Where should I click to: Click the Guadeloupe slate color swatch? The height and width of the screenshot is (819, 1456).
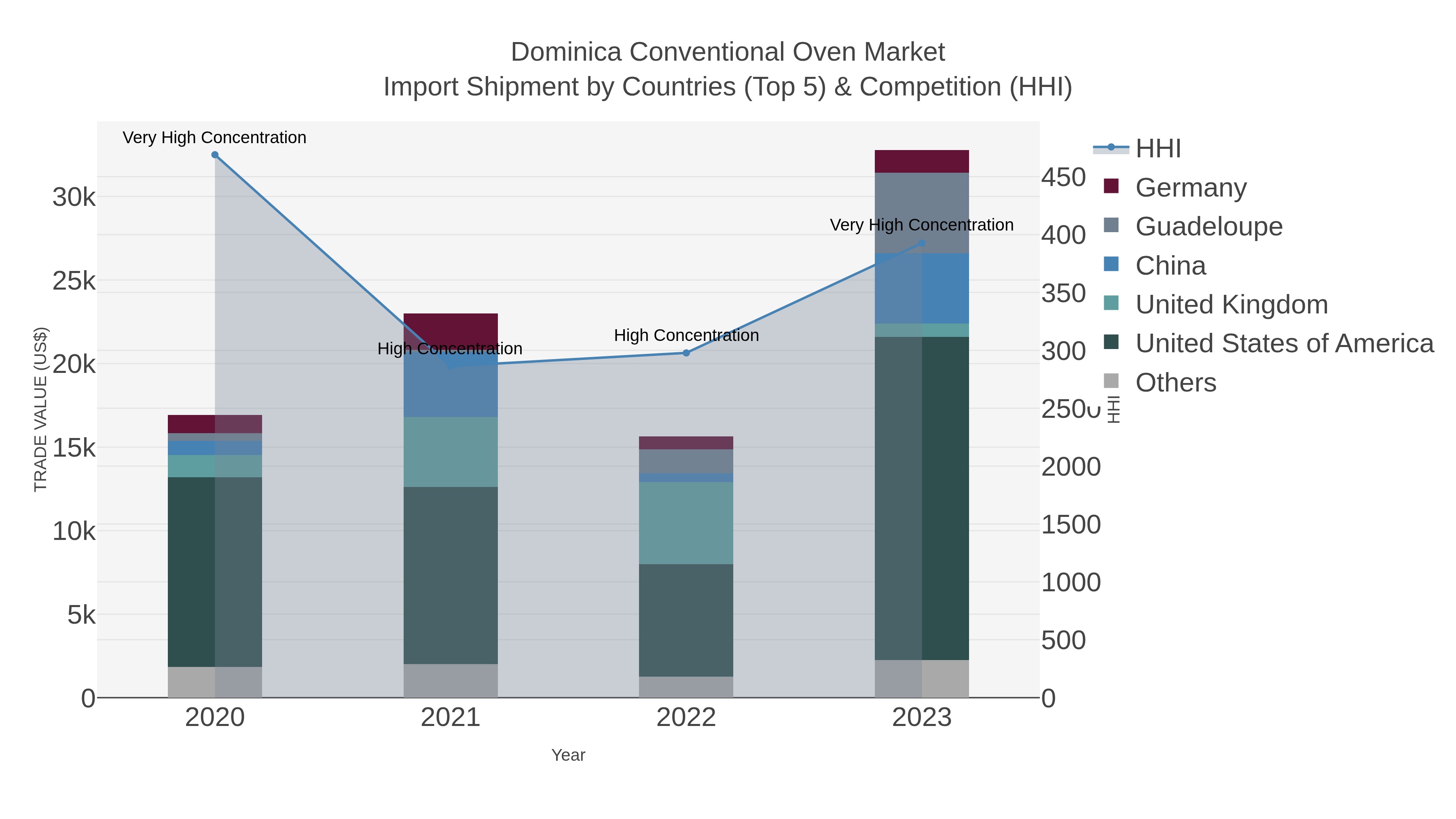click(1111, 225)
